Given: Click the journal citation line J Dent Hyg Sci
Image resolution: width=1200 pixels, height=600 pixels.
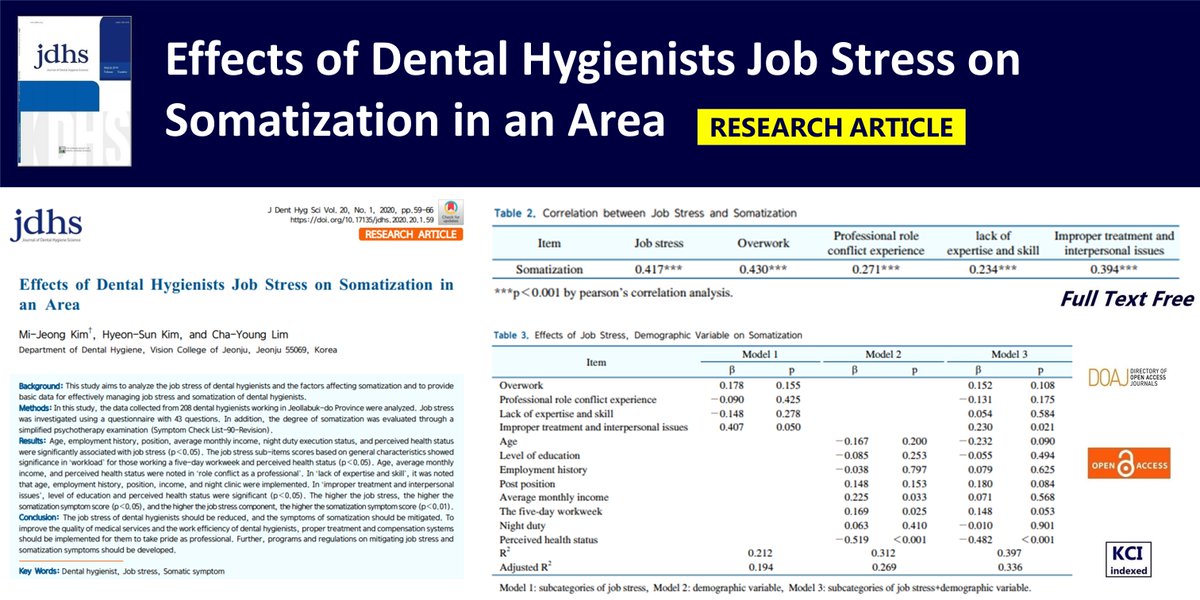Looking at the screenshot, I should [x=353, y=208].
